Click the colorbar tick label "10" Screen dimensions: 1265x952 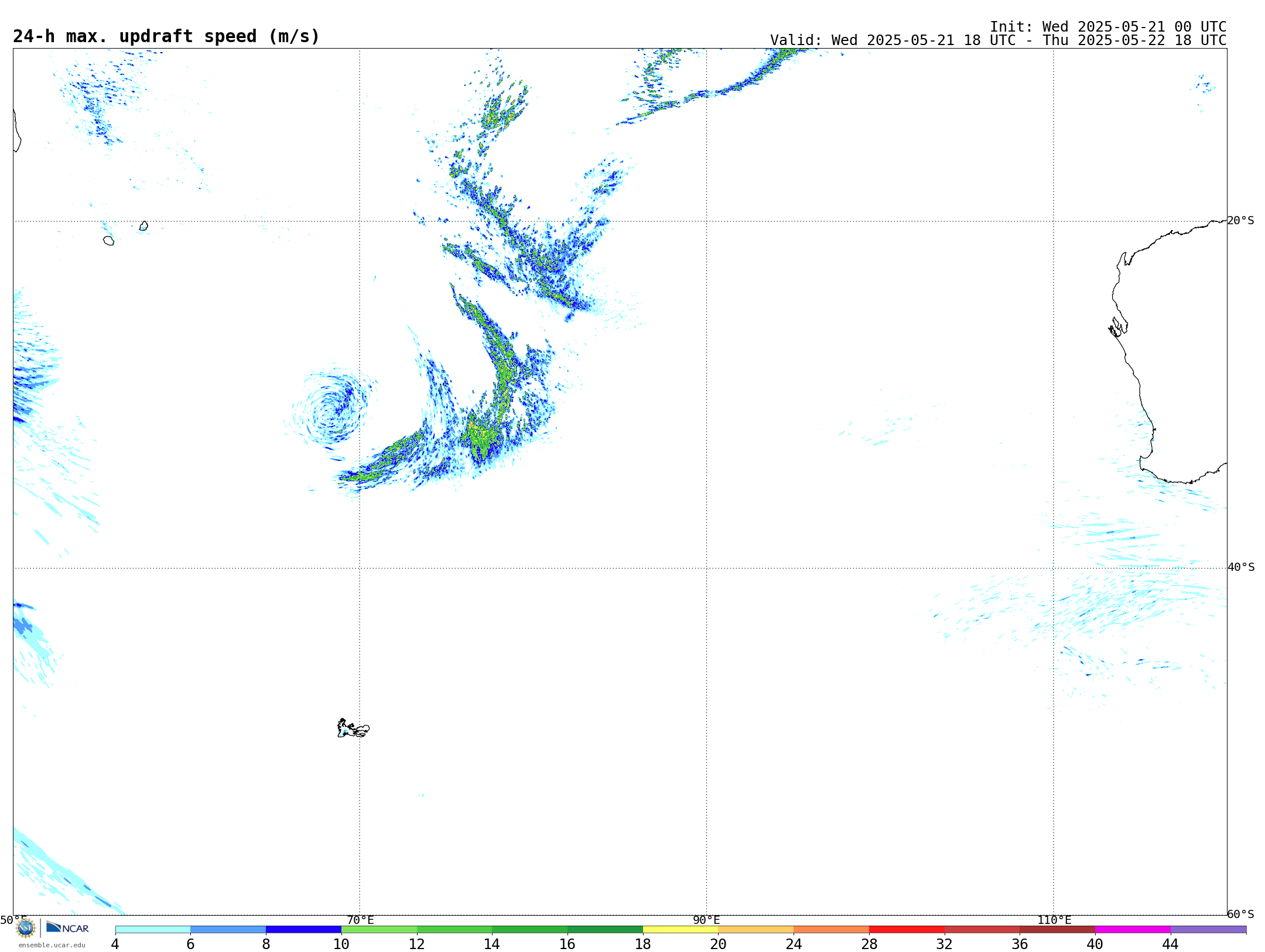click(341, 944)
